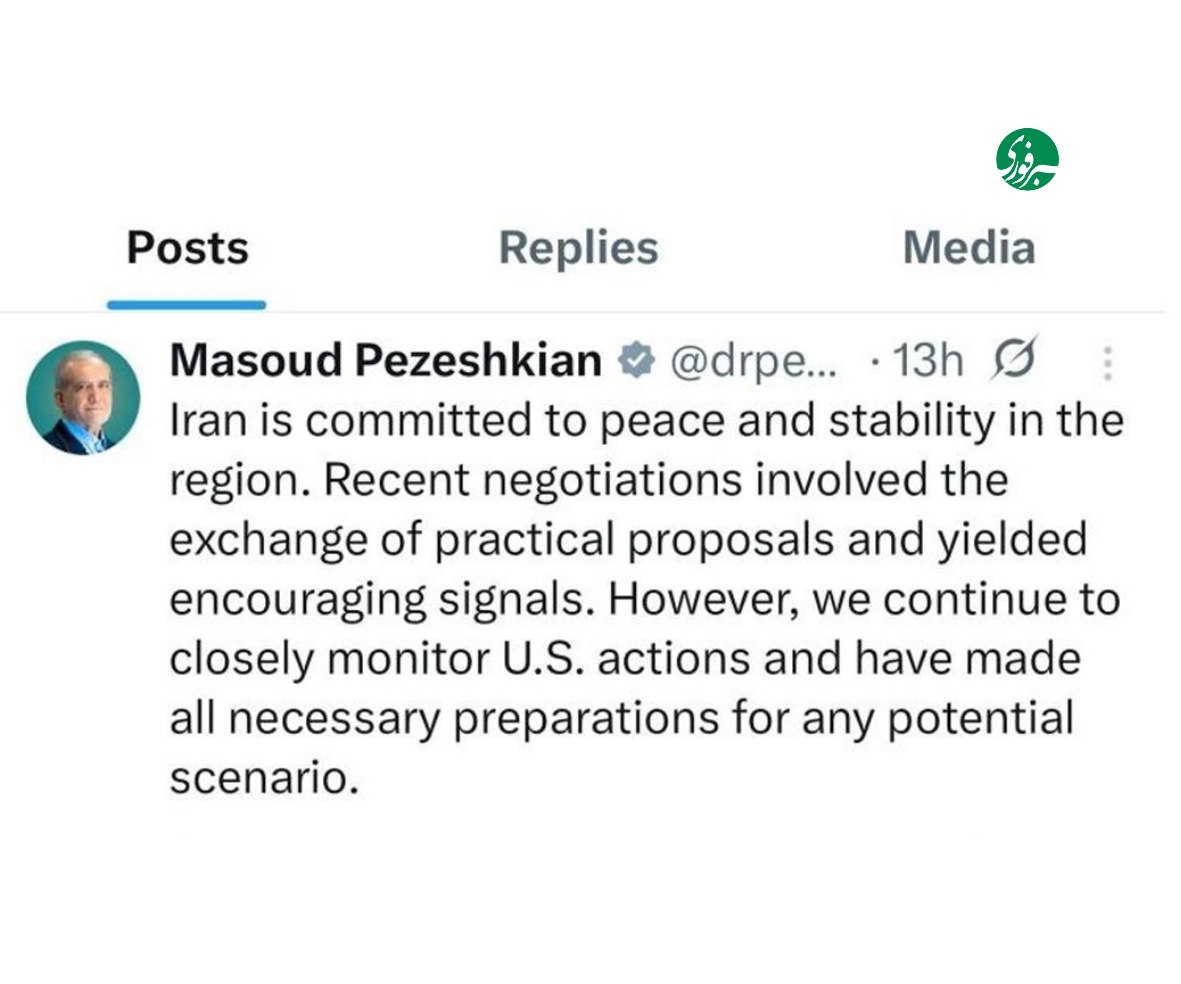Viewport: 1181px width, 984px height.
Task: Click the slashed-circle reply restriction icon
Action: 1012,360
